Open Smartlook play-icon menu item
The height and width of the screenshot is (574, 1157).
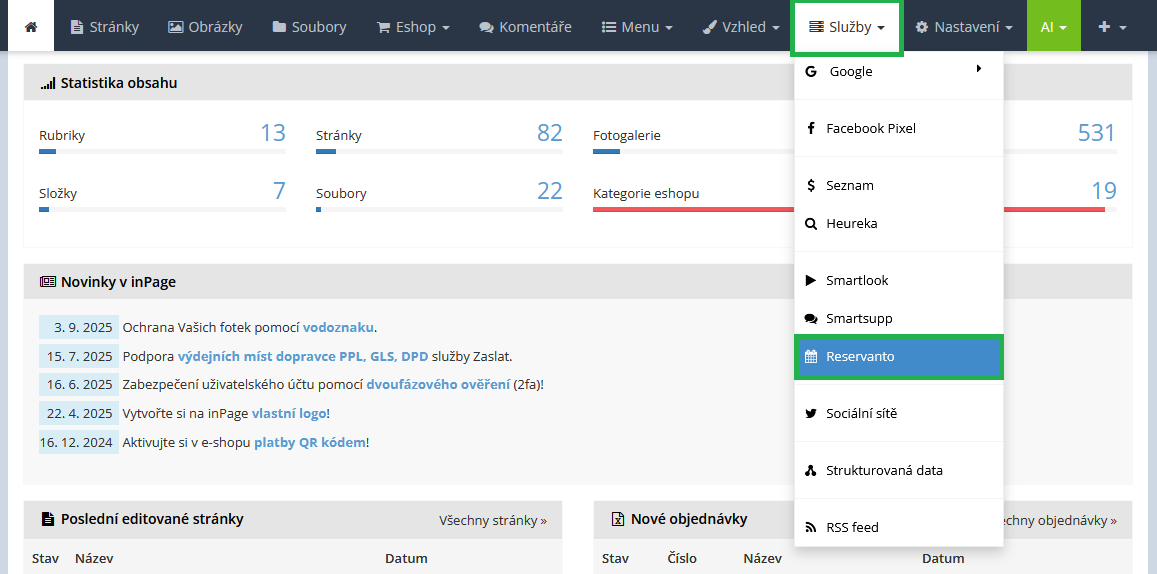coord(857,280)
